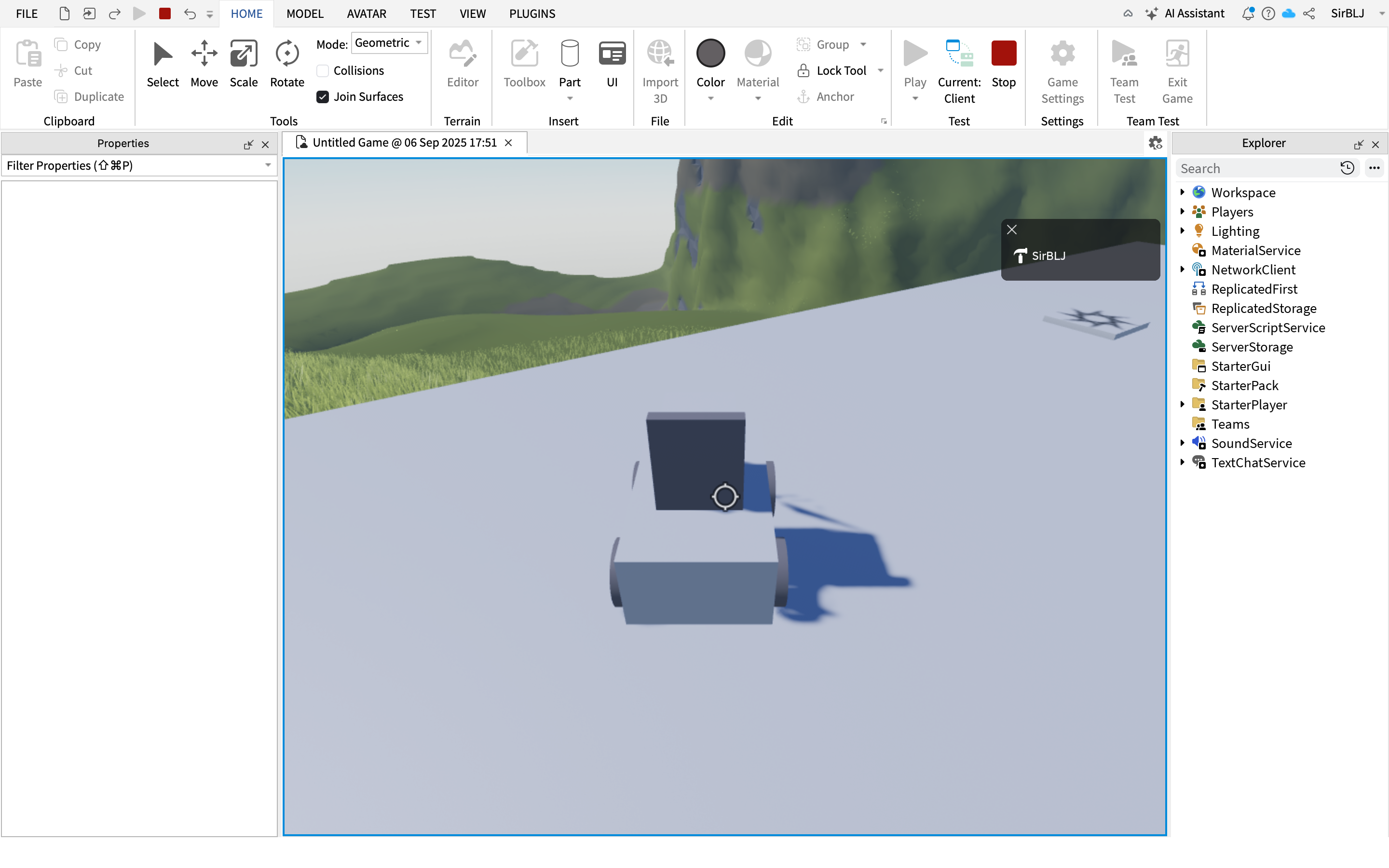The width and height of the screenshot is (1389, 868).
Task: Click the cloud sync icon
Action: (x=1289, y=13)
